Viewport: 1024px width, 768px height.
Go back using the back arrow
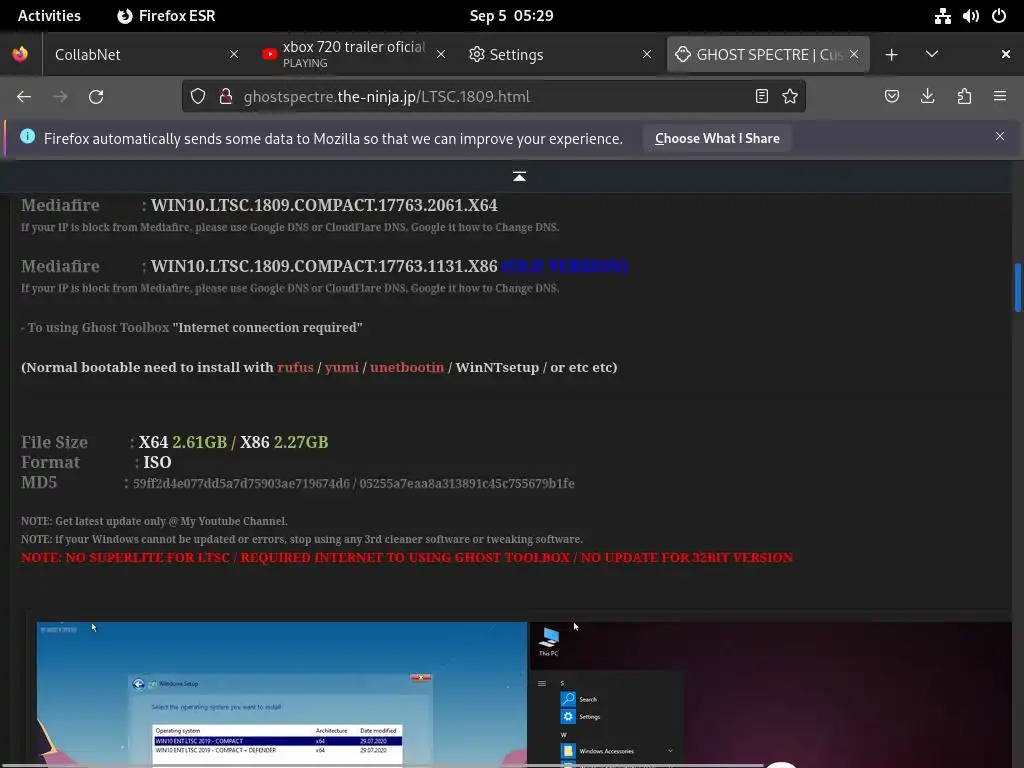point(24,97)
